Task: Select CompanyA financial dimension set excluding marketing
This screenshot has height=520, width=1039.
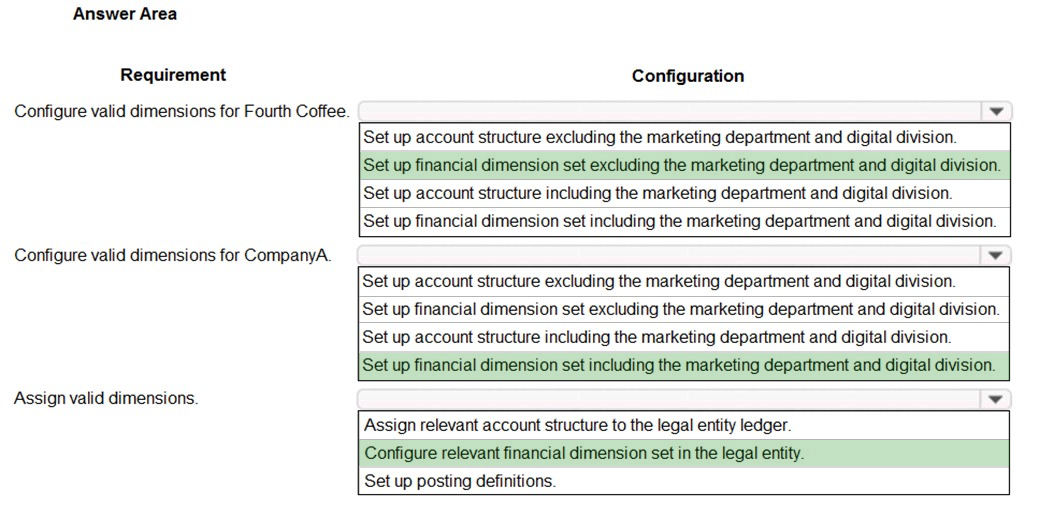Action: [684, 309]
